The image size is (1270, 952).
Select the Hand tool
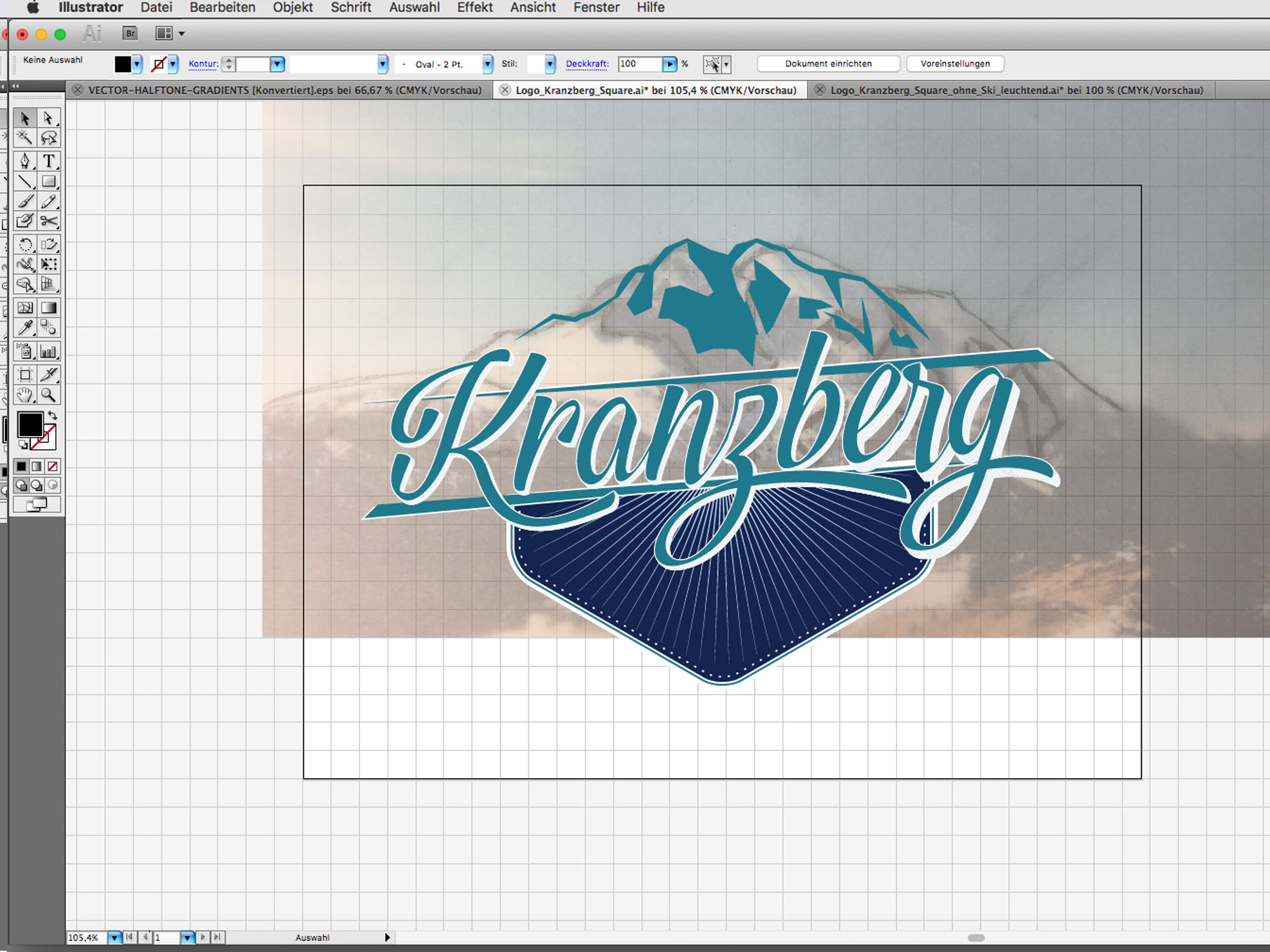25,395
